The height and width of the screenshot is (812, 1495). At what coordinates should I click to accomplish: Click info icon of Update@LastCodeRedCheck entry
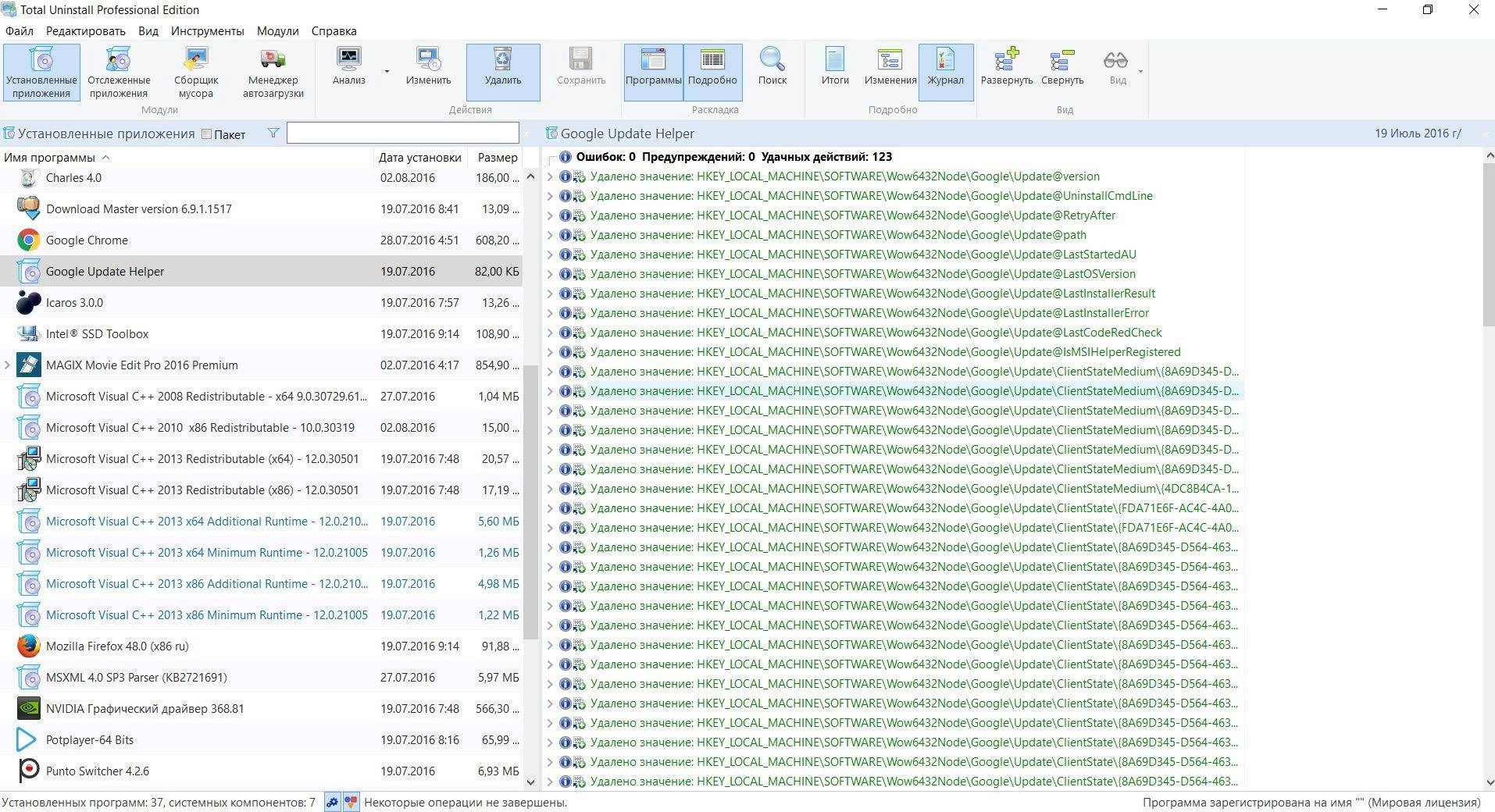coord(565,333)
